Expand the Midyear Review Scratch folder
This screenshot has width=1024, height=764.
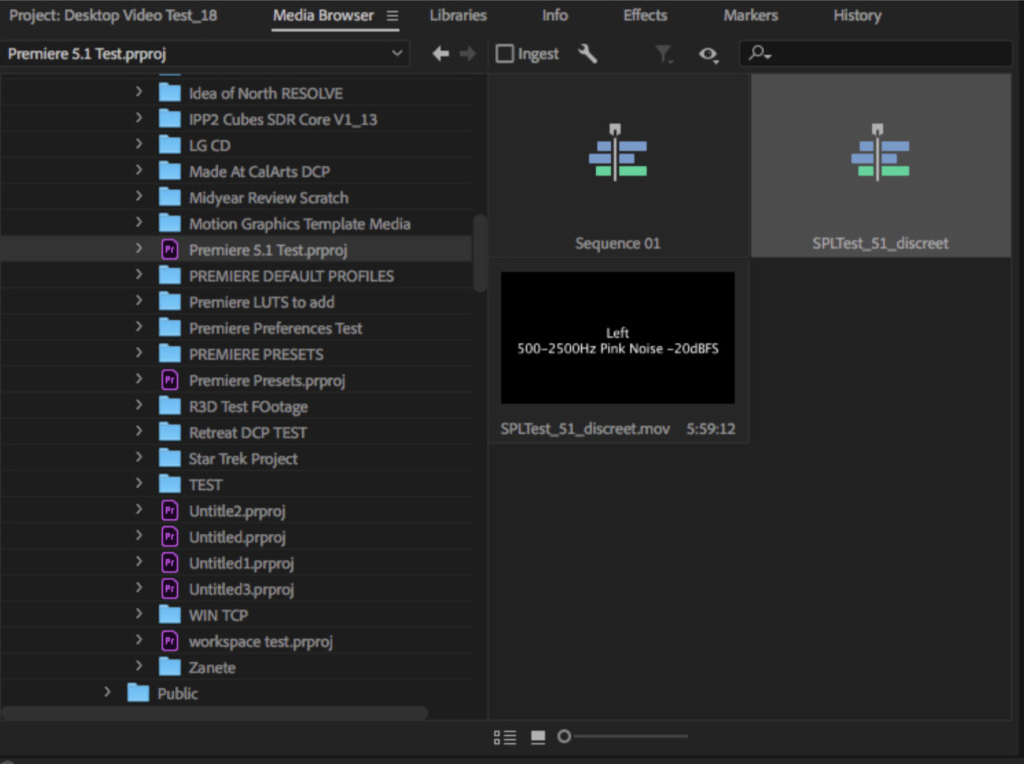[x=139, y=197]
